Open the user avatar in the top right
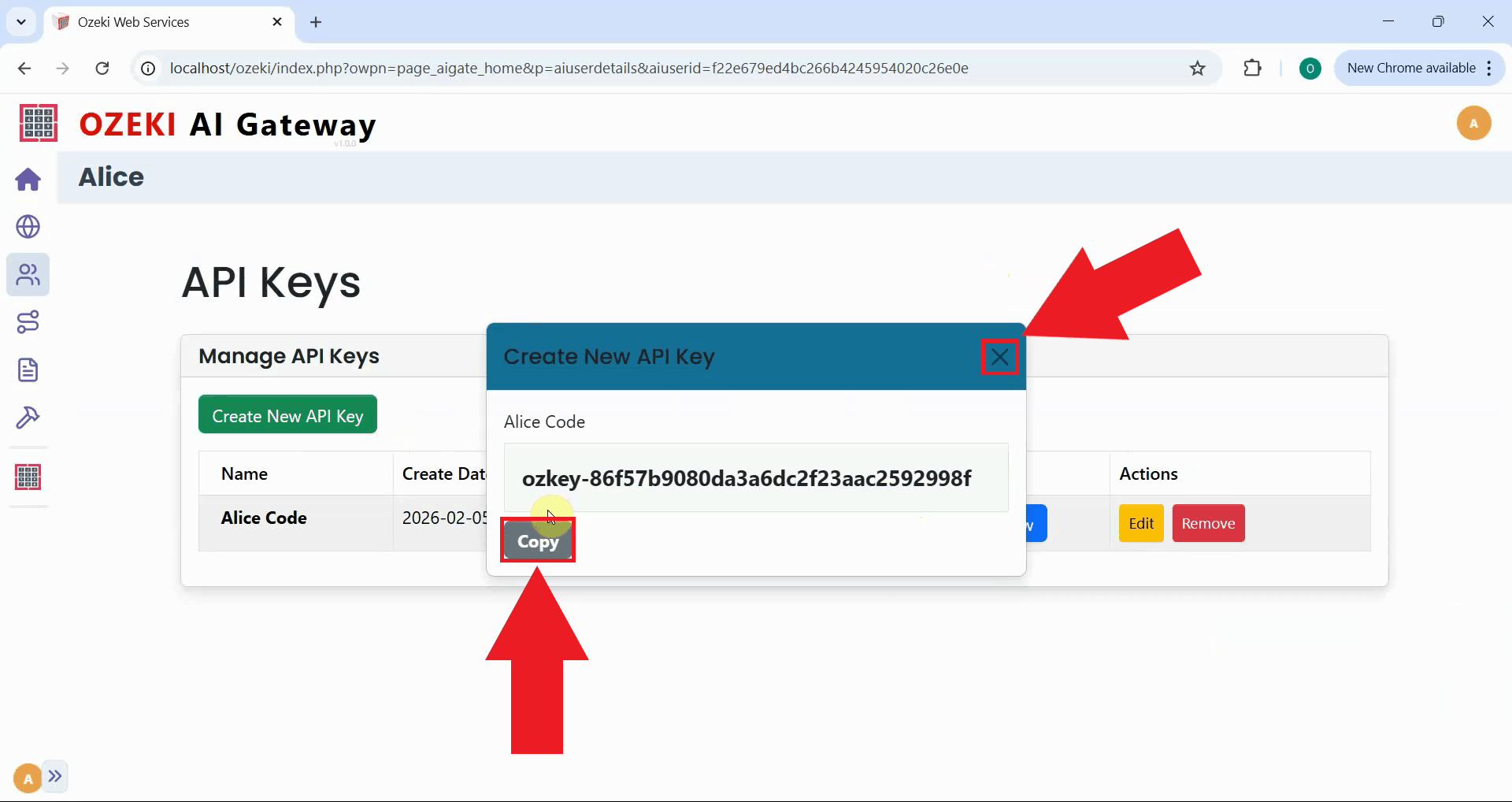Viewport: 1512px width, 802px height. (x=1474, y=123)
